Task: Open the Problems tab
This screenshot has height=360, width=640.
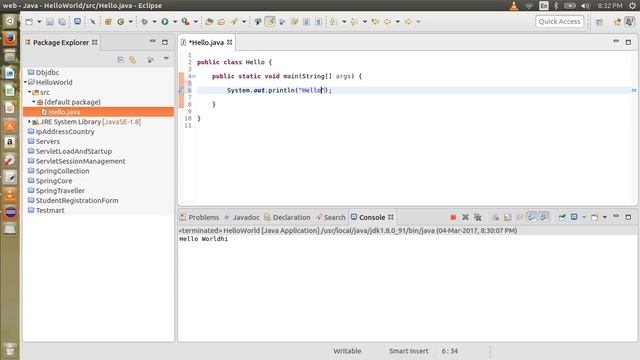Action: (200, 217)
